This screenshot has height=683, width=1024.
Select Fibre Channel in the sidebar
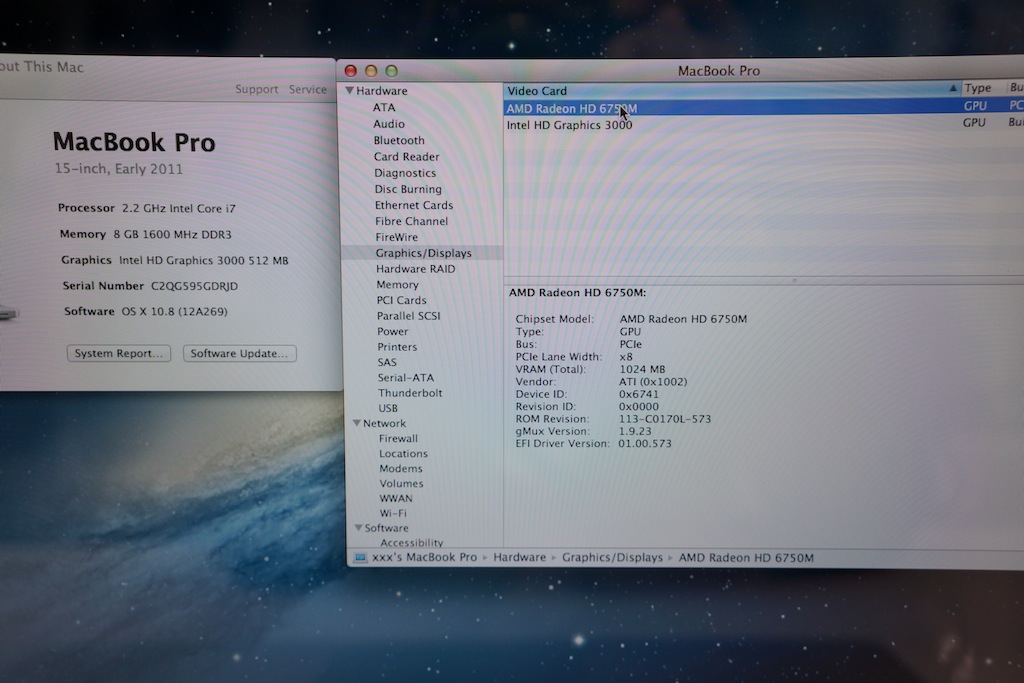(x=411, y=221)
